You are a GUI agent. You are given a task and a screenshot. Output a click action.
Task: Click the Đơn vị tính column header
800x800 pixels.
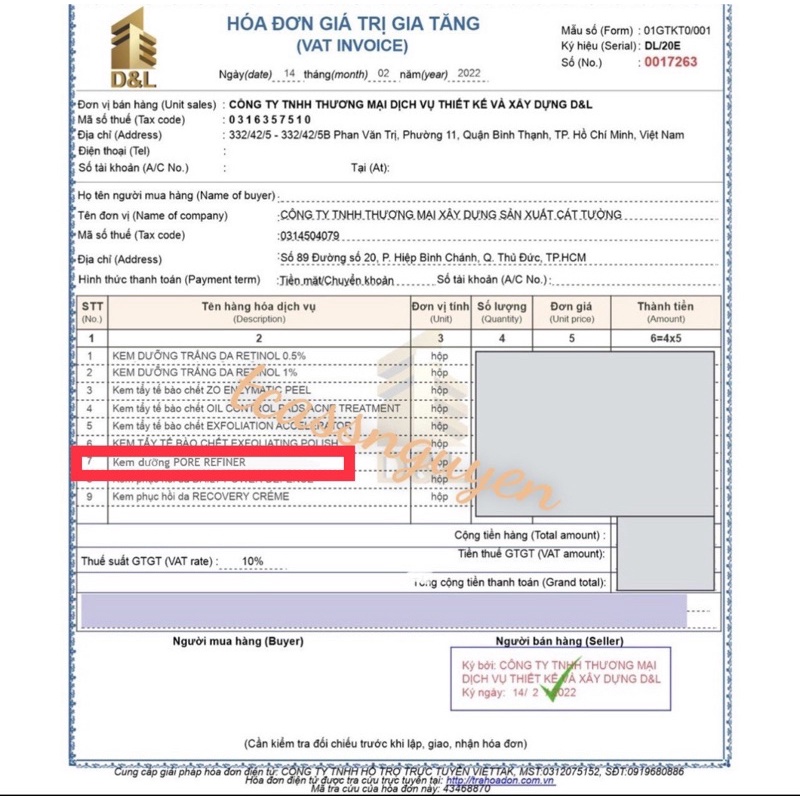tap(440, 312)
